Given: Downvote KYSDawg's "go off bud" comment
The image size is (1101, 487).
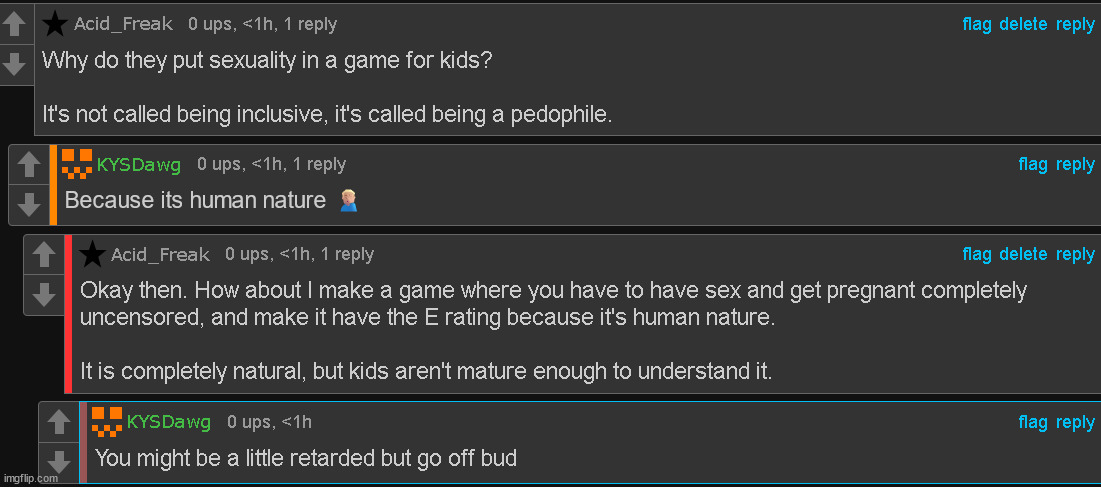Looking at the screenshot, I should click(58, 461).
